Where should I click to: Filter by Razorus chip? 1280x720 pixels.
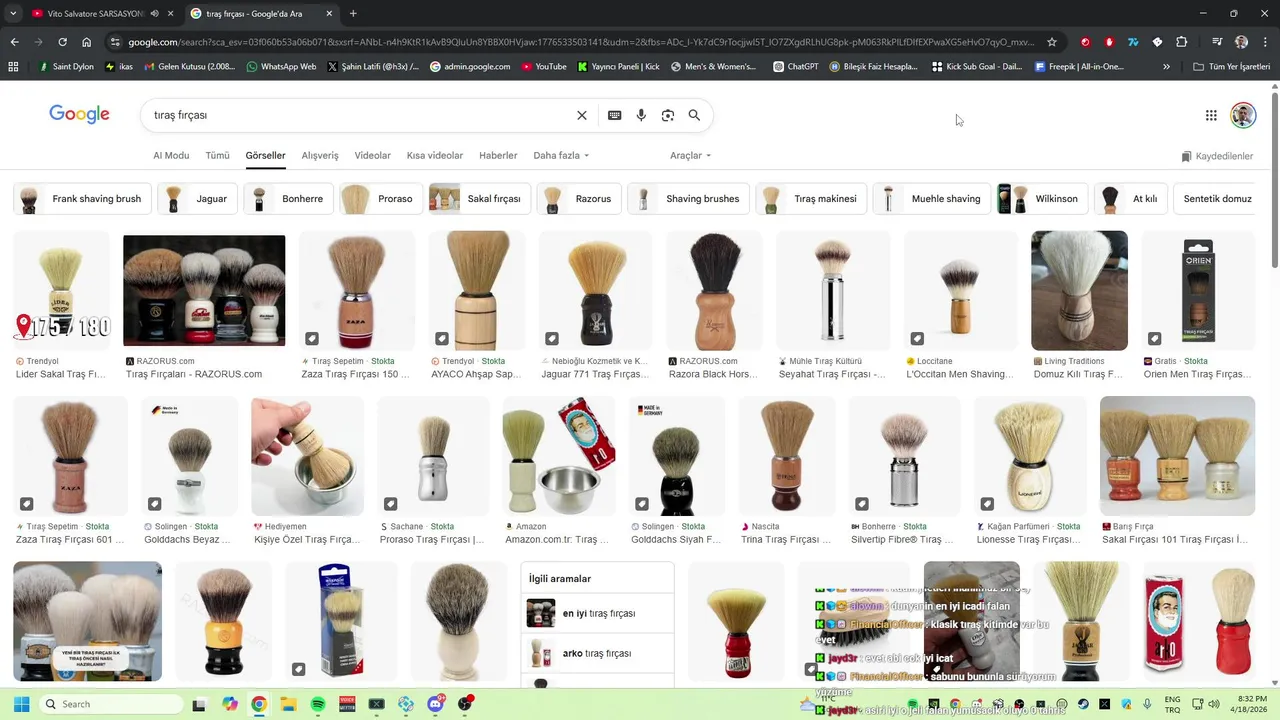[x=579, y=199]
